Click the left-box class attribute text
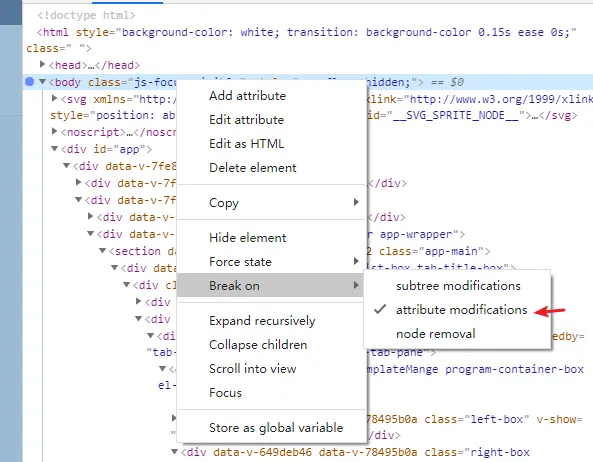593x462 pixels. (x=476, y=419)
